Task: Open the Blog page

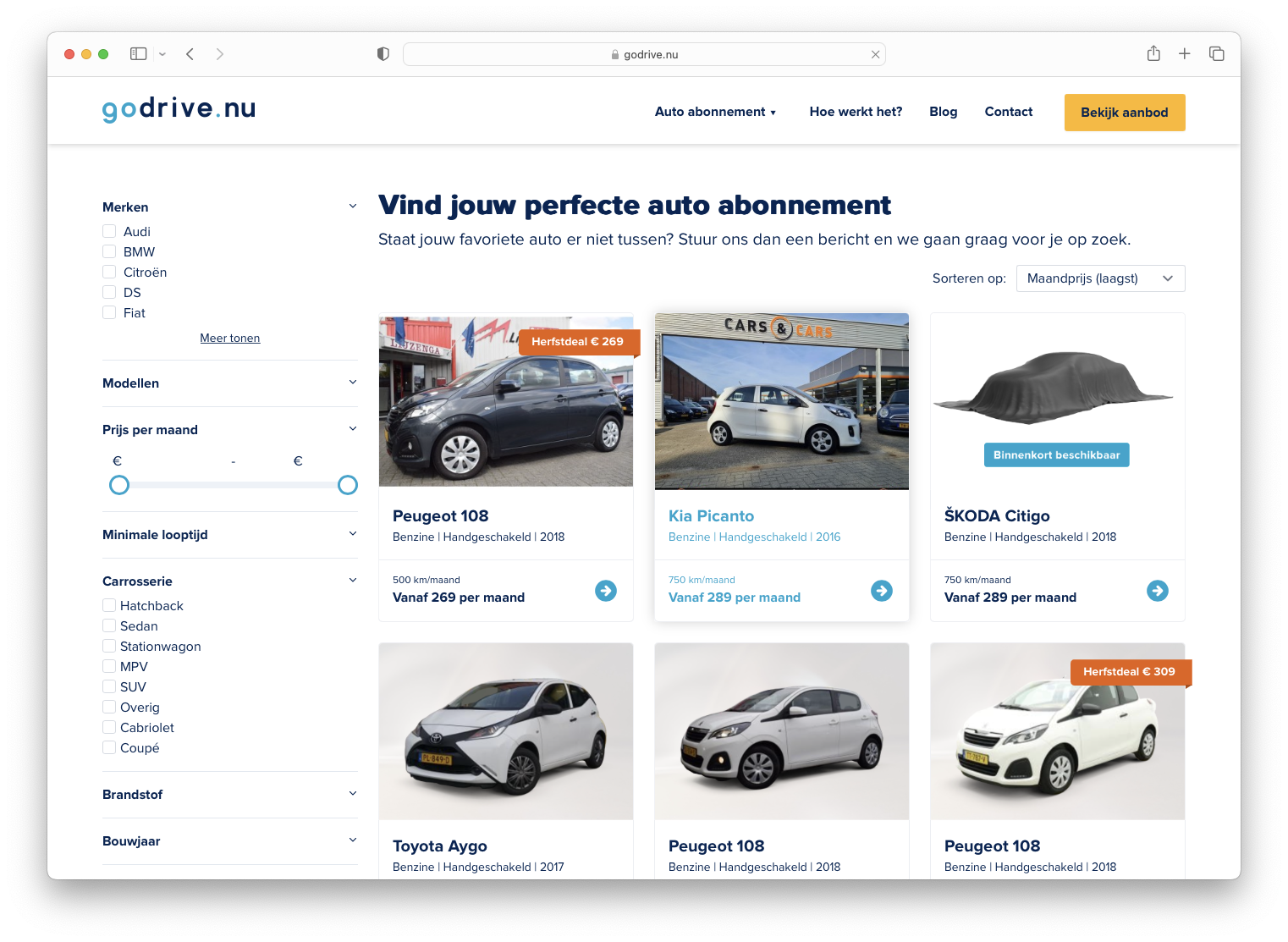Action: (944, 112)
